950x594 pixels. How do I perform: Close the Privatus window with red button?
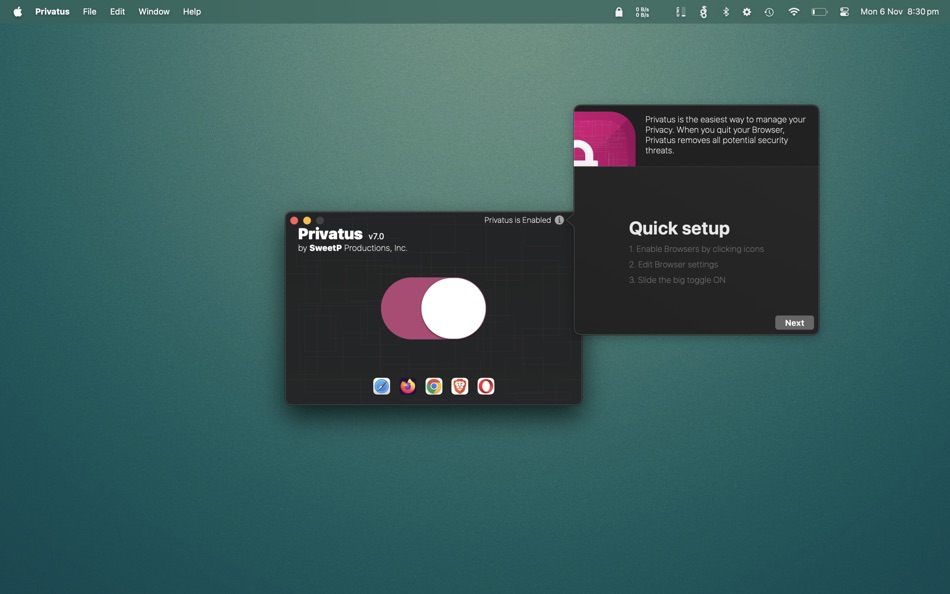pos(294,221)
